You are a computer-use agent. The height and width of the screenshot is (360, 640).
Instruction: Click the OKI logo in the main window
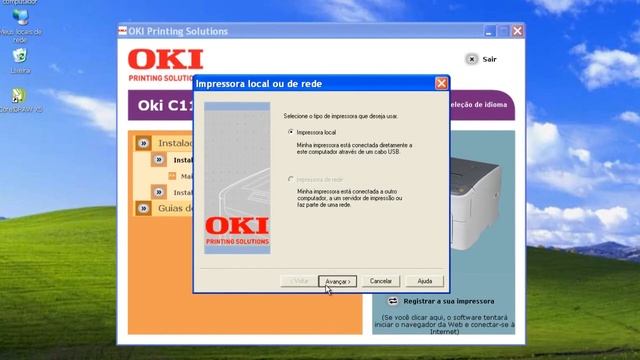click(x=165, y=60)
